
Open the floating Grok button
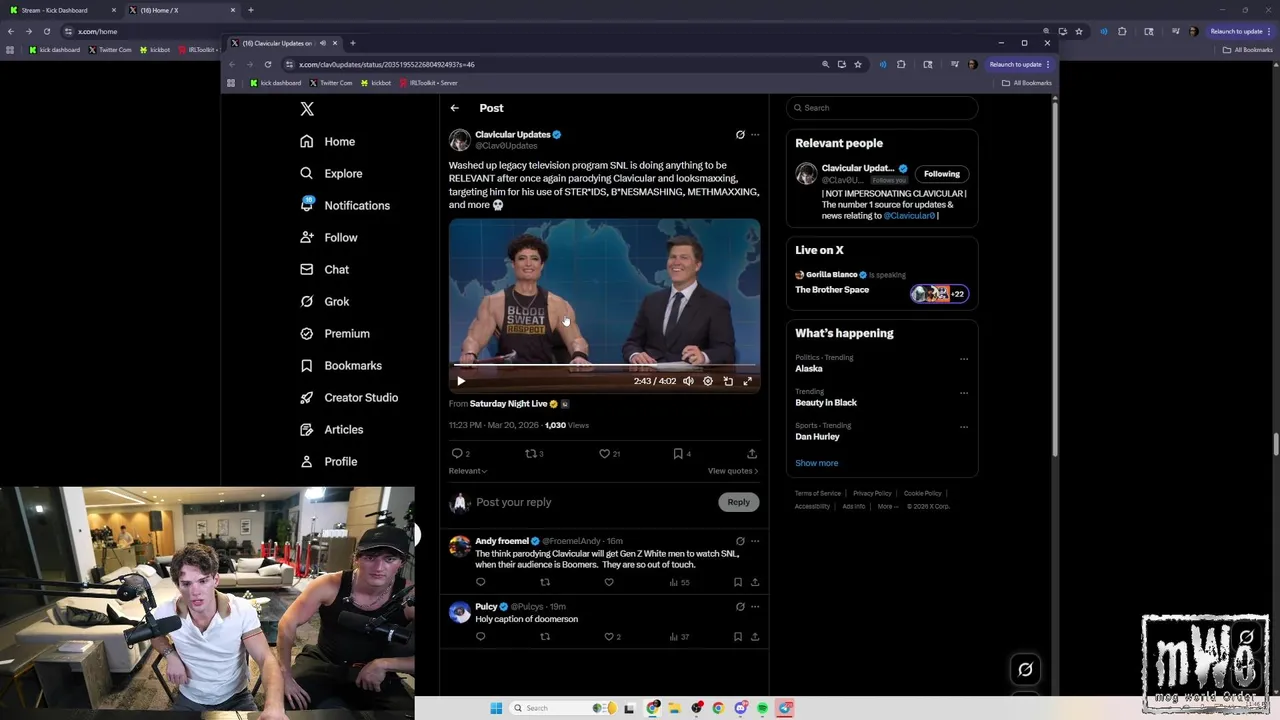tap(1025, 670)
